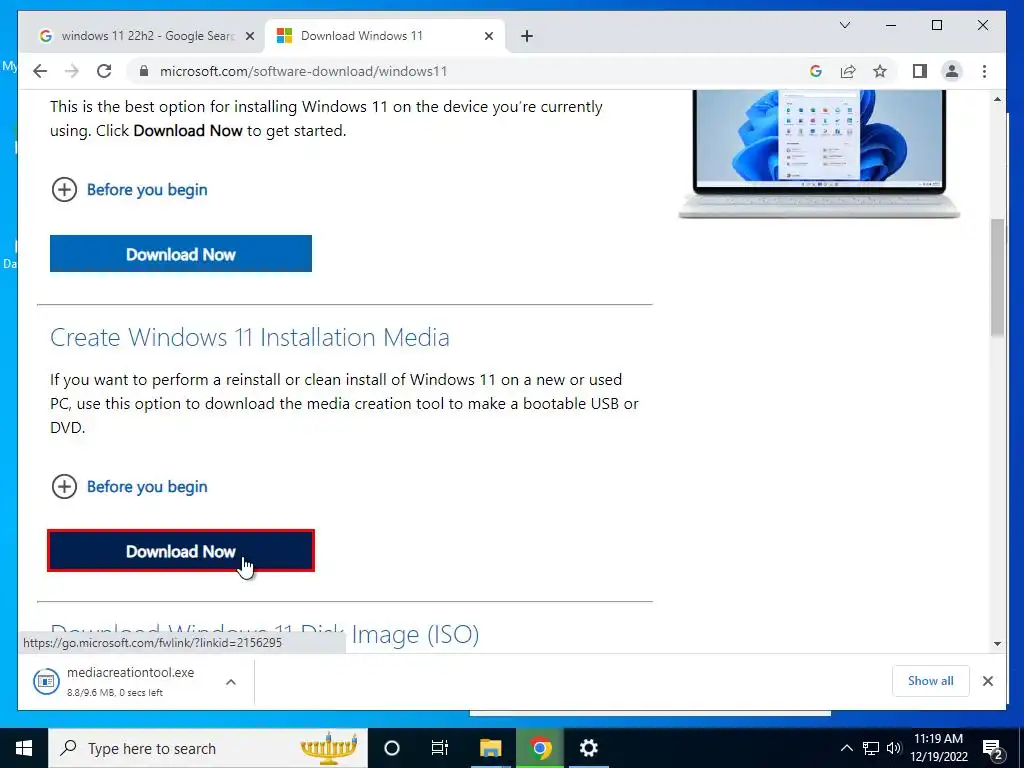
Task: Click the scrollbar up arrow
Action: pos(997,99)
